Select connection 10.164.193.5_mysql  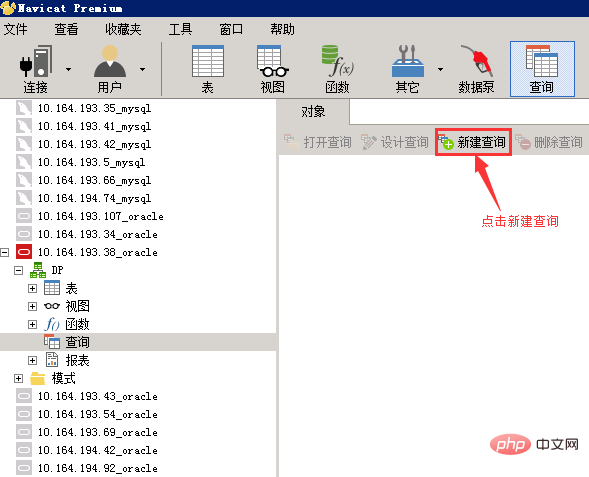pyautogui.click(x=91, y=162)
